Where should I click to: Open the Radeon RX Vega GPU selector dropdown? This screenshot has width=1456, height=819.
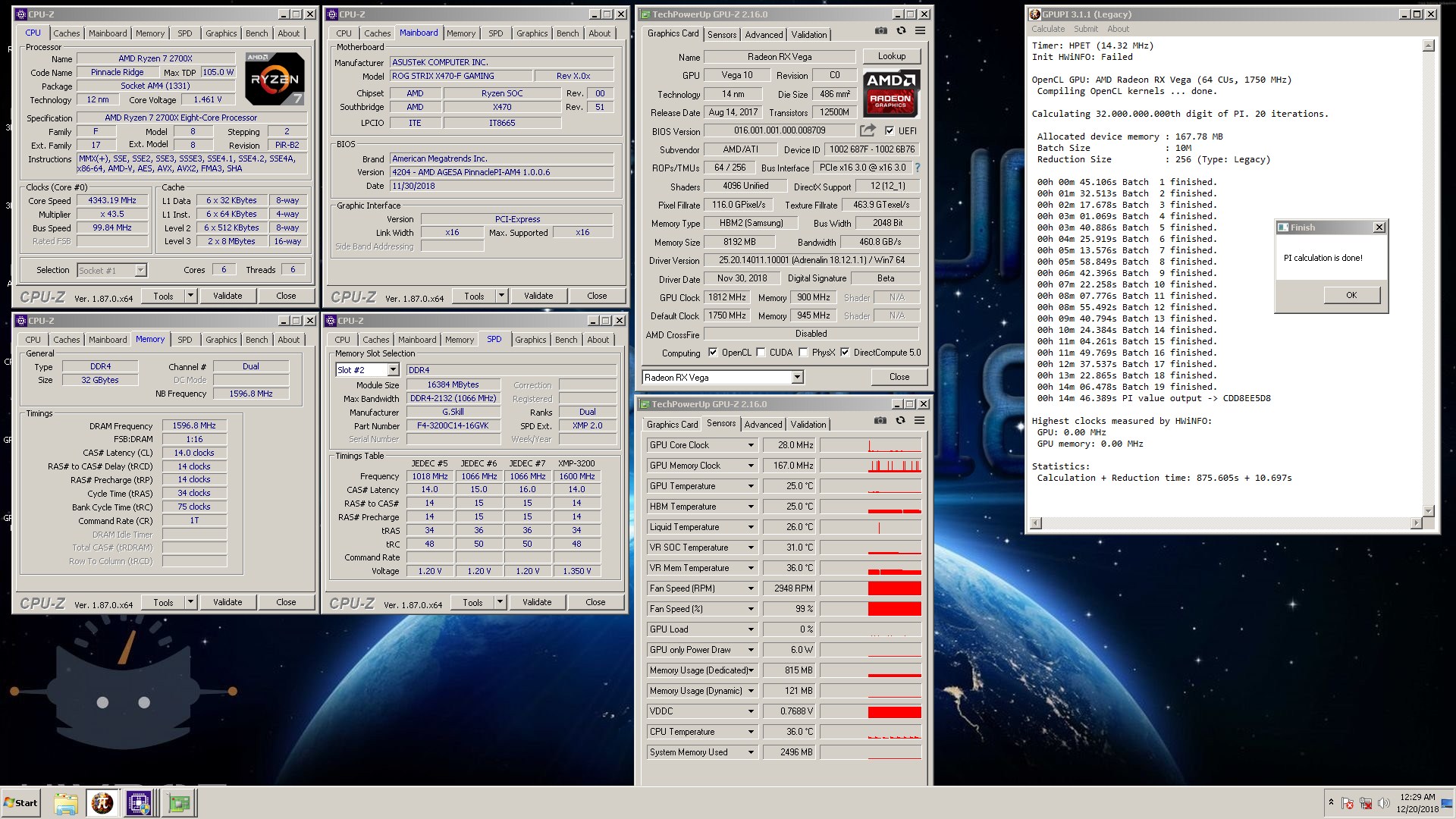click(x=797, y=377)
